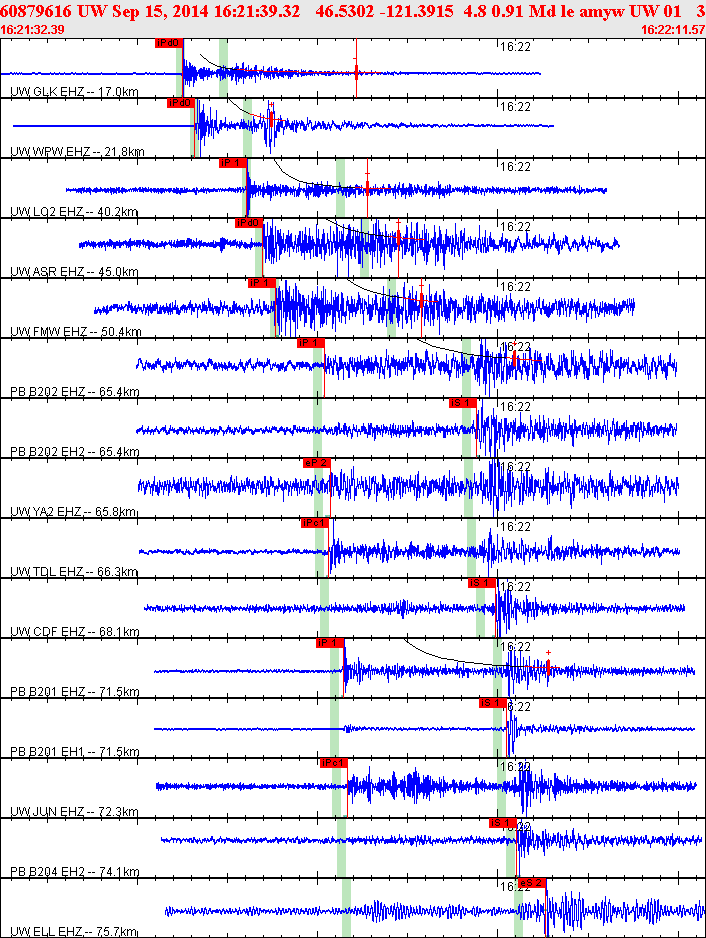Click the 16:22 time tick label on GLK trace
The image size is (706, 938).
515,47
